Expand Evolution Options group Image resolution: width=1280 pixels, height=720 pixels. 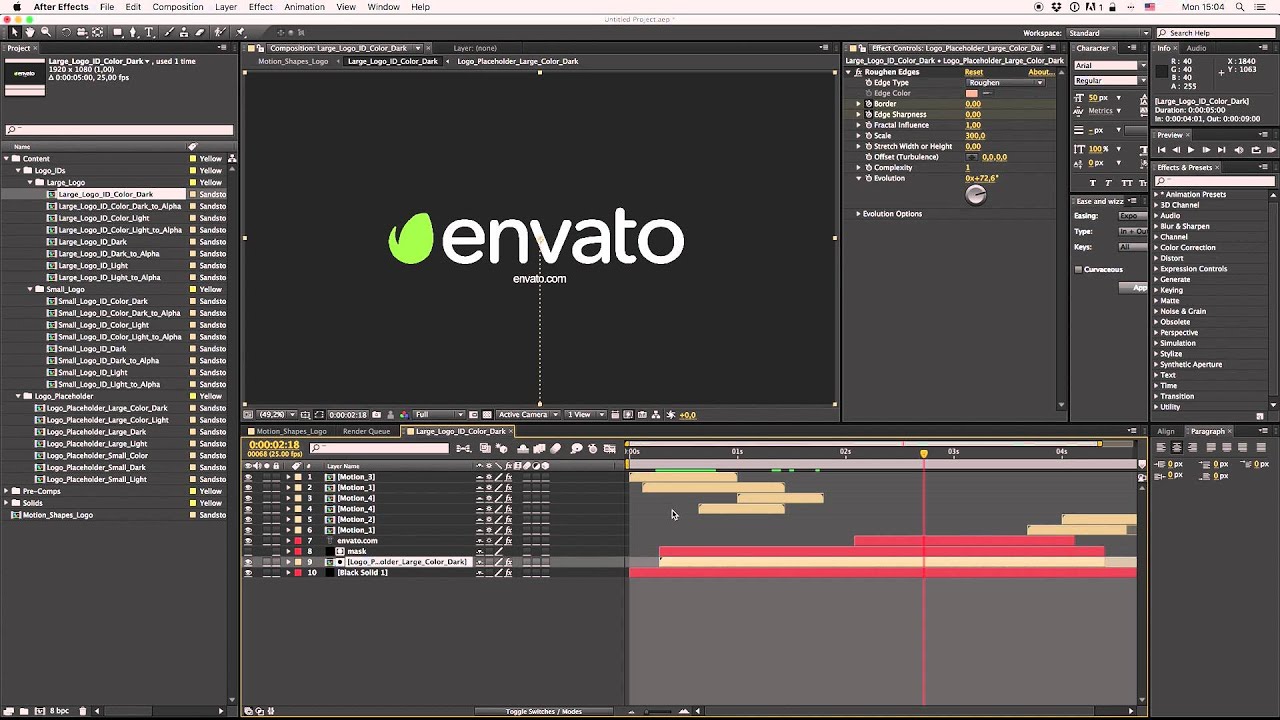click(x=858, y=214)
